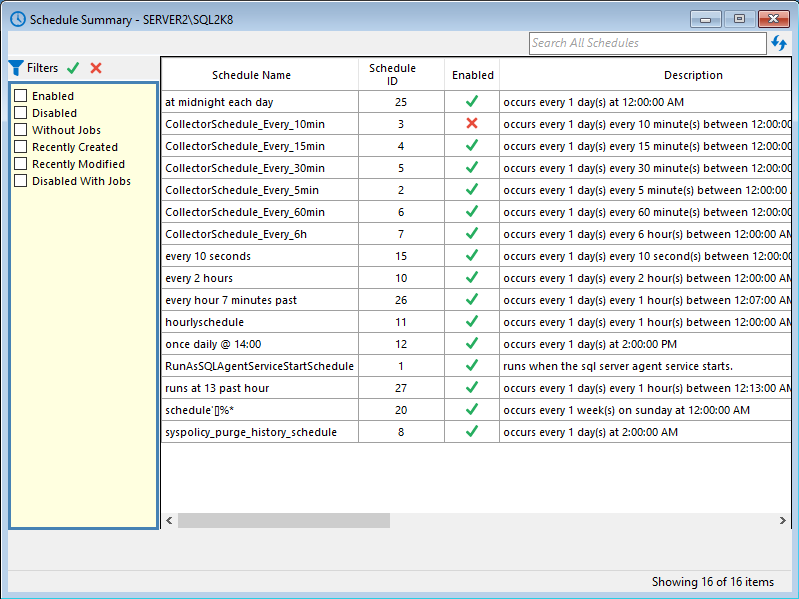Screen dimensions: 799x599
Task: Select the CollectorSchedule_Every_30min row name
Action: [245, 168]
